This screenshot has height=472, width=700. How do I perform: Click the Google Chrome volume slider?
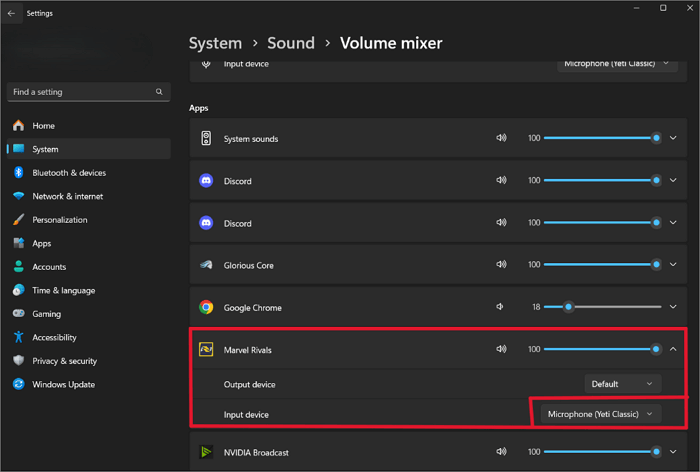click(x=602, y=307)
